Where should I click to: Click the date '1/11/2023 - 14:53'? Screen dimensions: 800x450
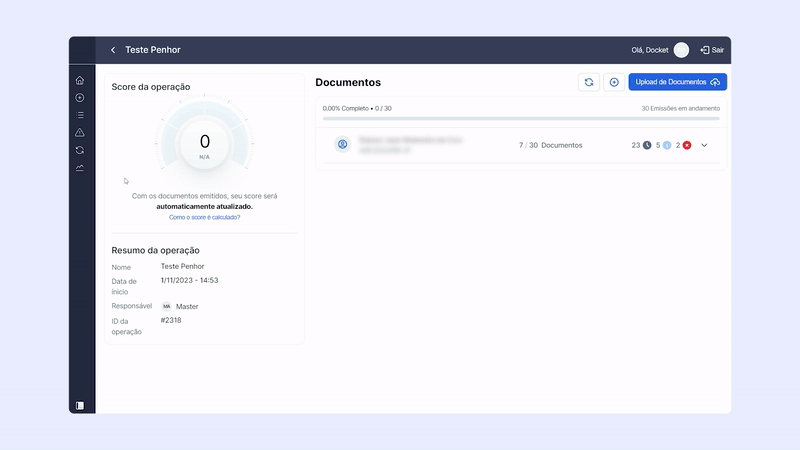pyautogui.click(x=189, y=280)
